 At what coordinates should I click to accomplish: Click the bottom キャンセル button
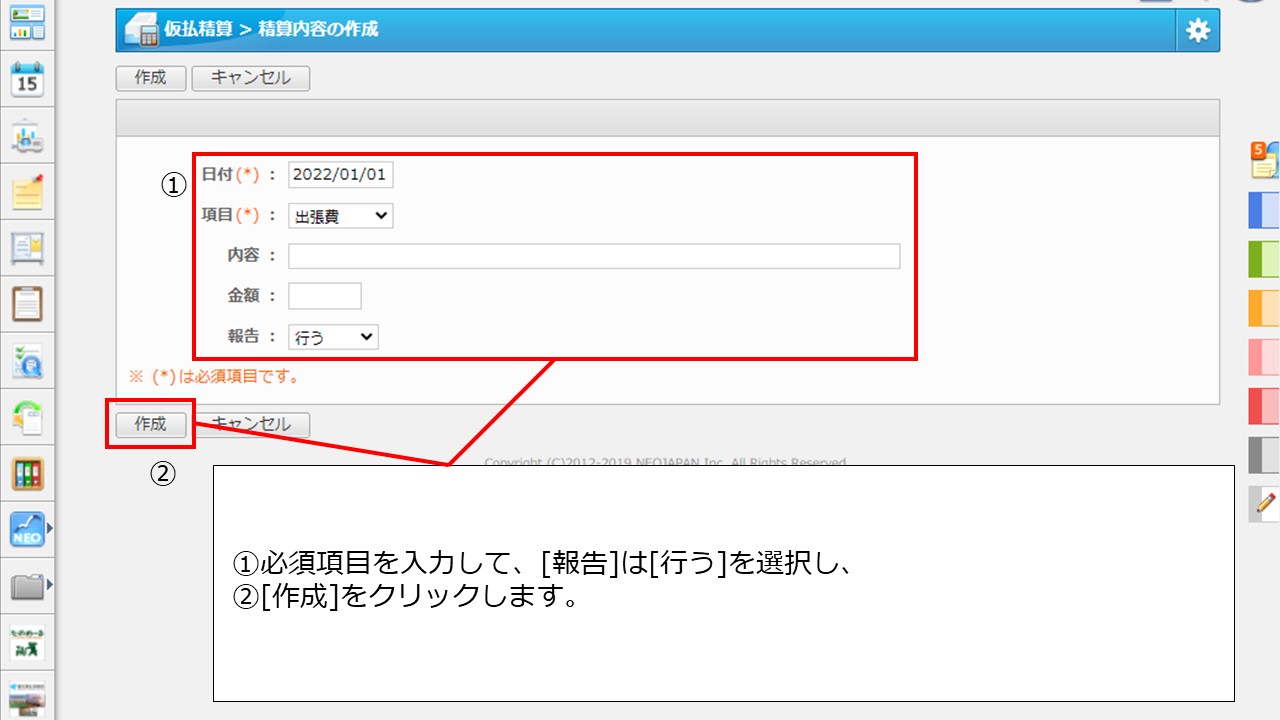[x=251, y=424]
